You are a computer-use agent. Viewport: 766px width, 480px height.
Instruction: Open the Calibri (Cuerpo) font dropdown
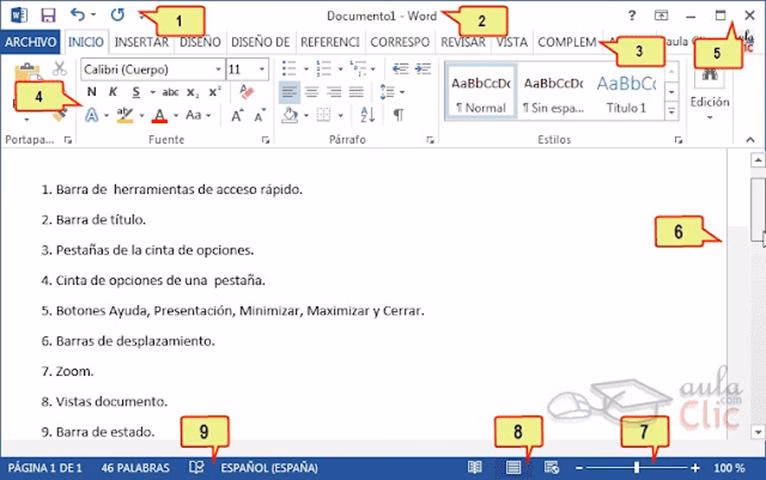point(217,70)
